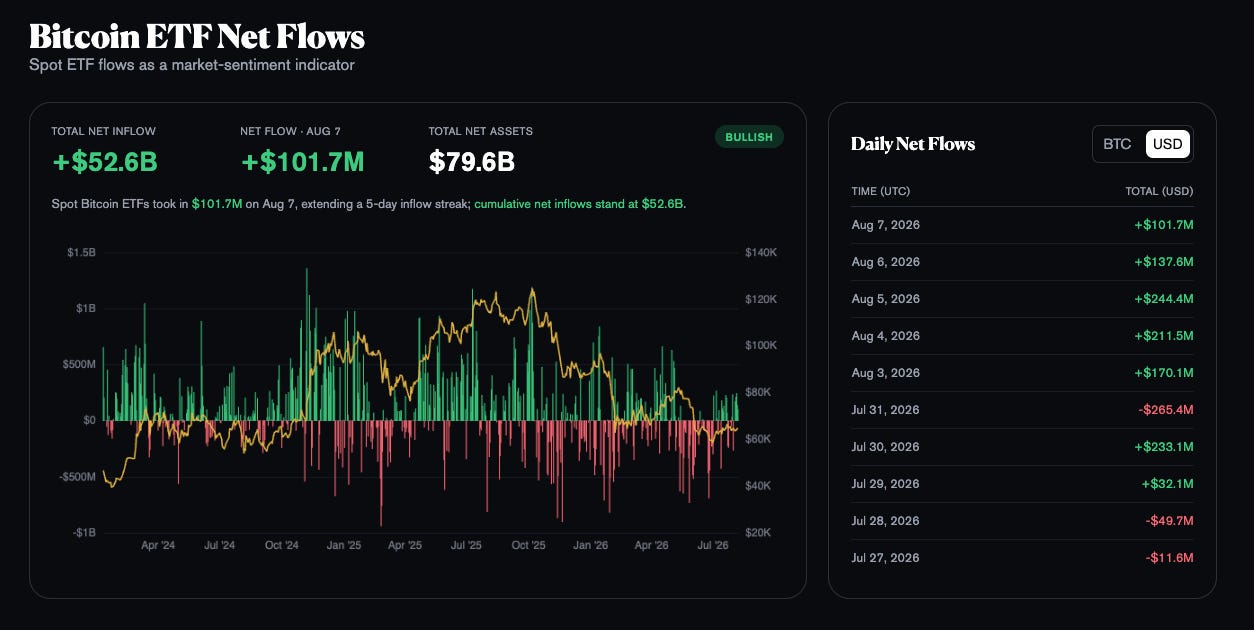
Task: Click the Daily Net Flows panel title
Action: pyautogui.click(x=913, y=144)
